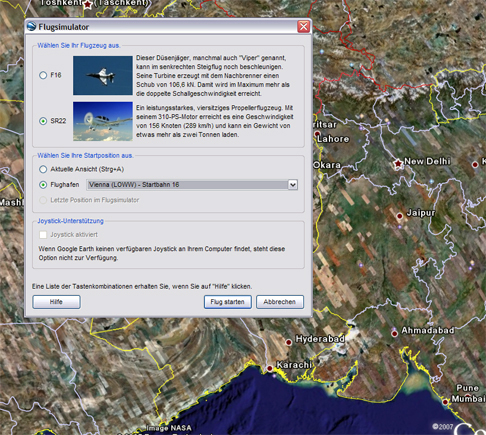
Task: Click the New Delhi capital star marker
Action: click(x=398, y=164)
